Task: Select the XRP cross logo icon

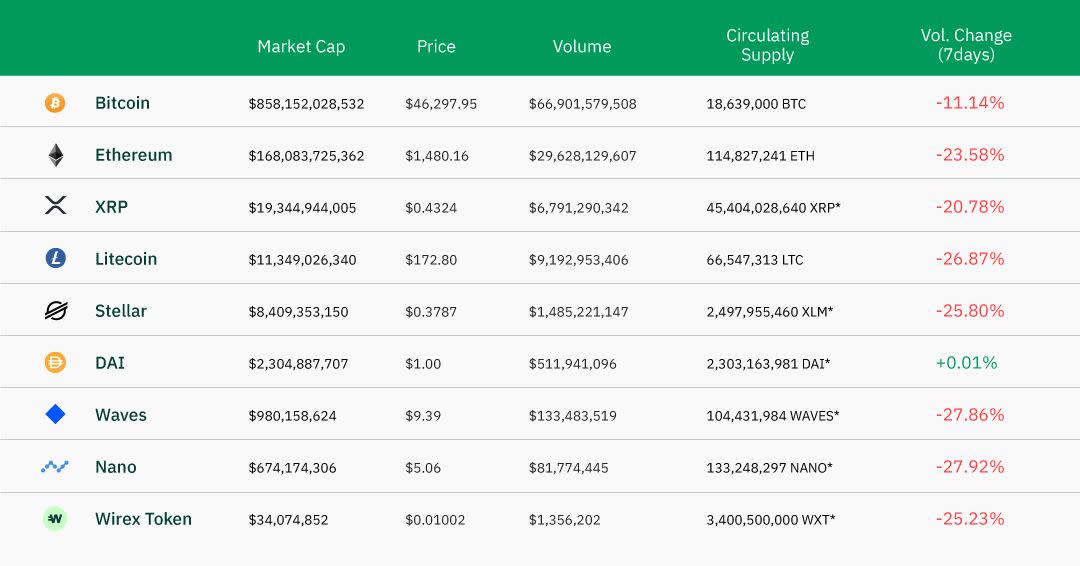Action: (55, 205)
